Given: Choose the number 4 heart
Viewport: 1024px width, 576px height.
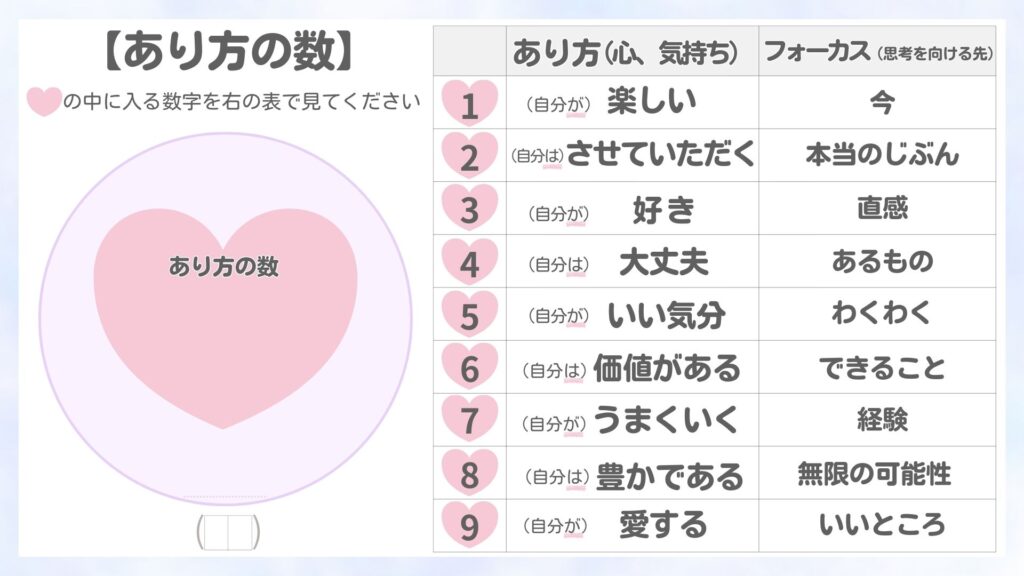Looking at the screenshot, I should coord(469,262).
